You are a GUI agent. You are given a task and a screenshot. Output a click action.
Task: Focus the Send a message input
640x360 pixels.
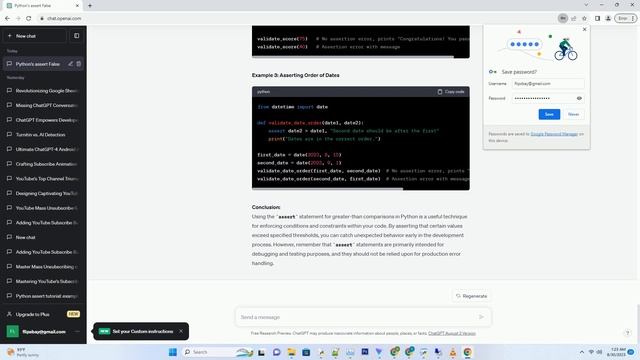355,317
